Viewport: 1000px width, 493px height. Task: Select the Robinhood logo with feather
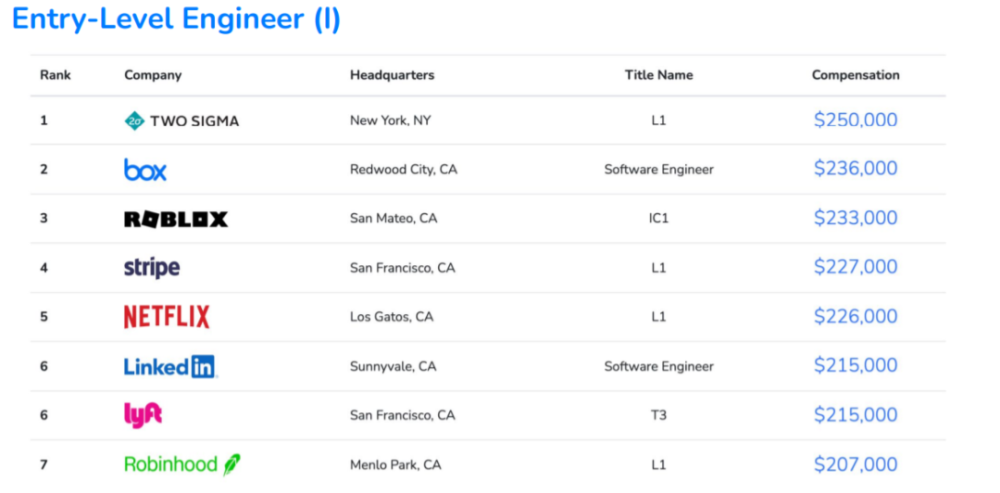point(182,464)
